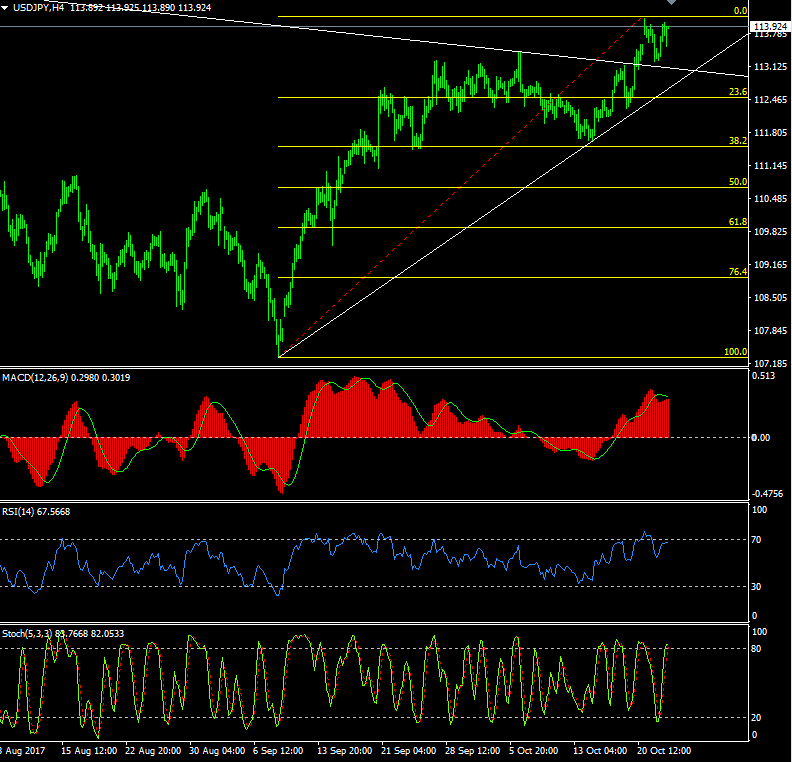Click price axis value 108.505
The width and height of the screenshot is (792, 762).
click(770, 297)
